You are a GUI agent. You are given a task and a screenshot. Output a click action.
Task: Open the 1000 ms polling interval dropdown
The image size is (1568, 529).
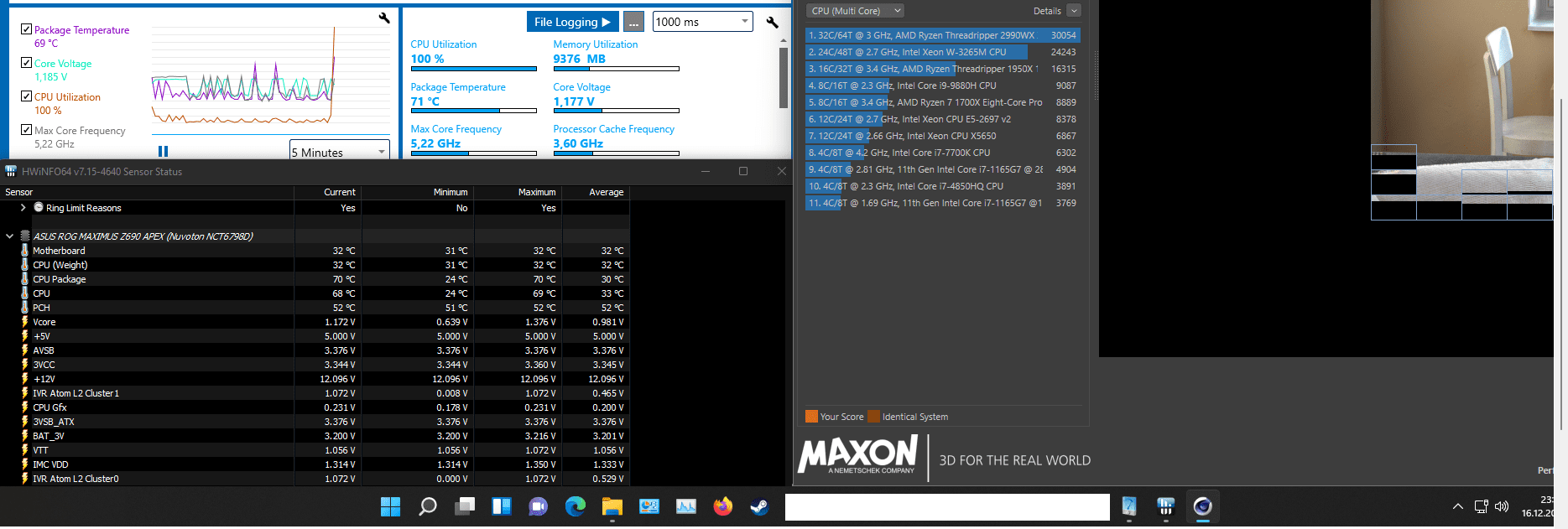coord(702,22)
